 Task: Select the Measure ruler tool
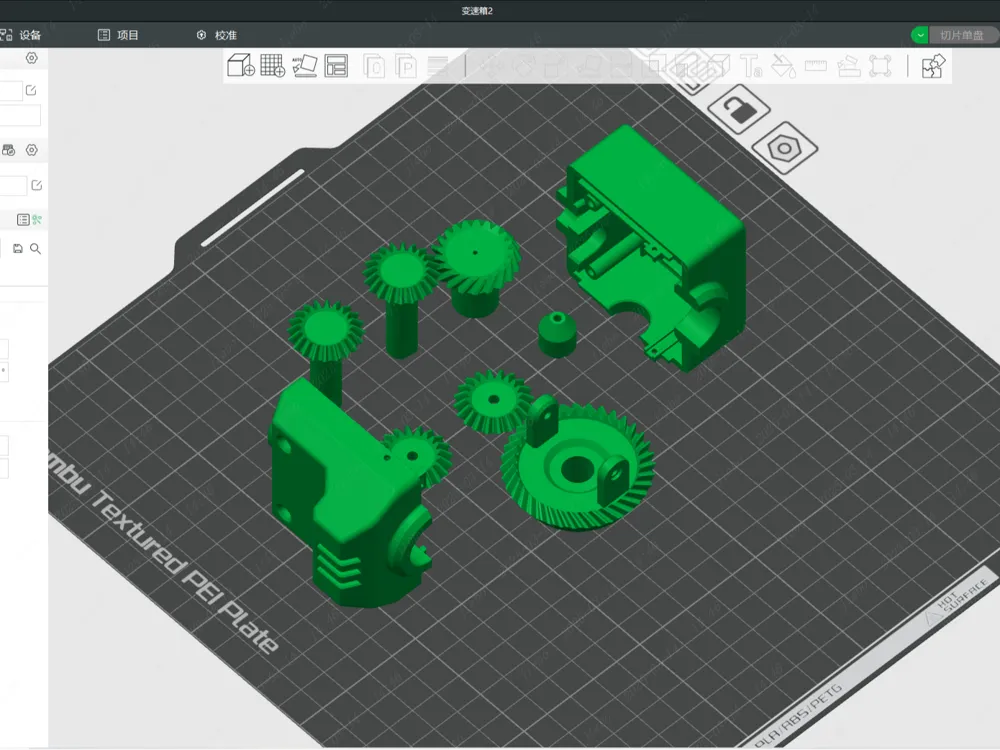(816, 66)
